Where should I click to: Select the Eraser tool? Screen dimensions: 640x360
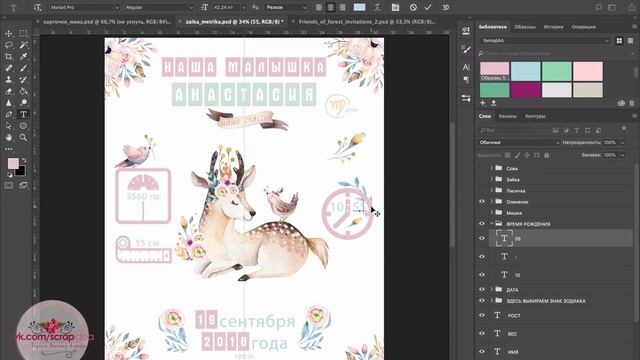point(9,91)
